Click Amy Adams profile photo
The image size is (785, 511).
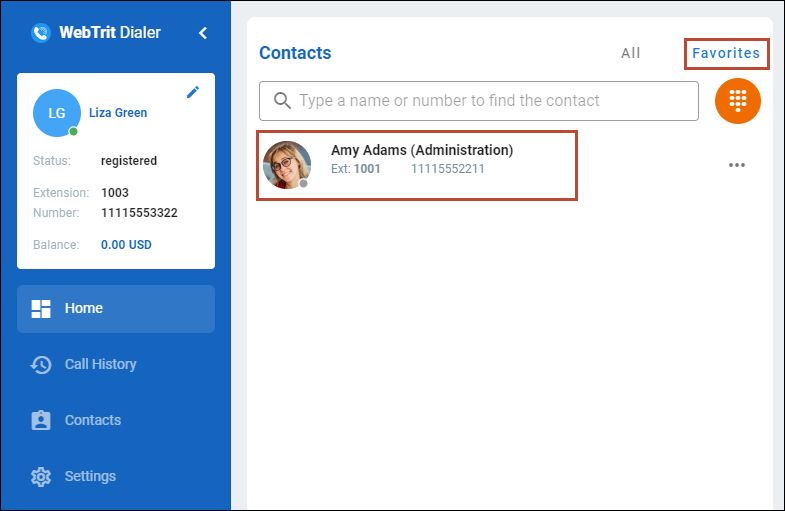287,165
